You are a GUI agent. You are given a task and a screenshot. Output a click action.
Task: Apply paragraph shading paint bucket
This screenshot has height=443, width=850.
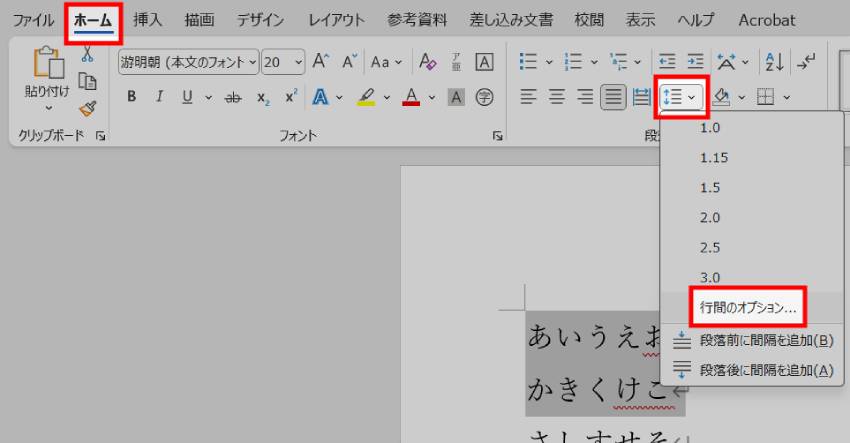[x=721, y=98]
